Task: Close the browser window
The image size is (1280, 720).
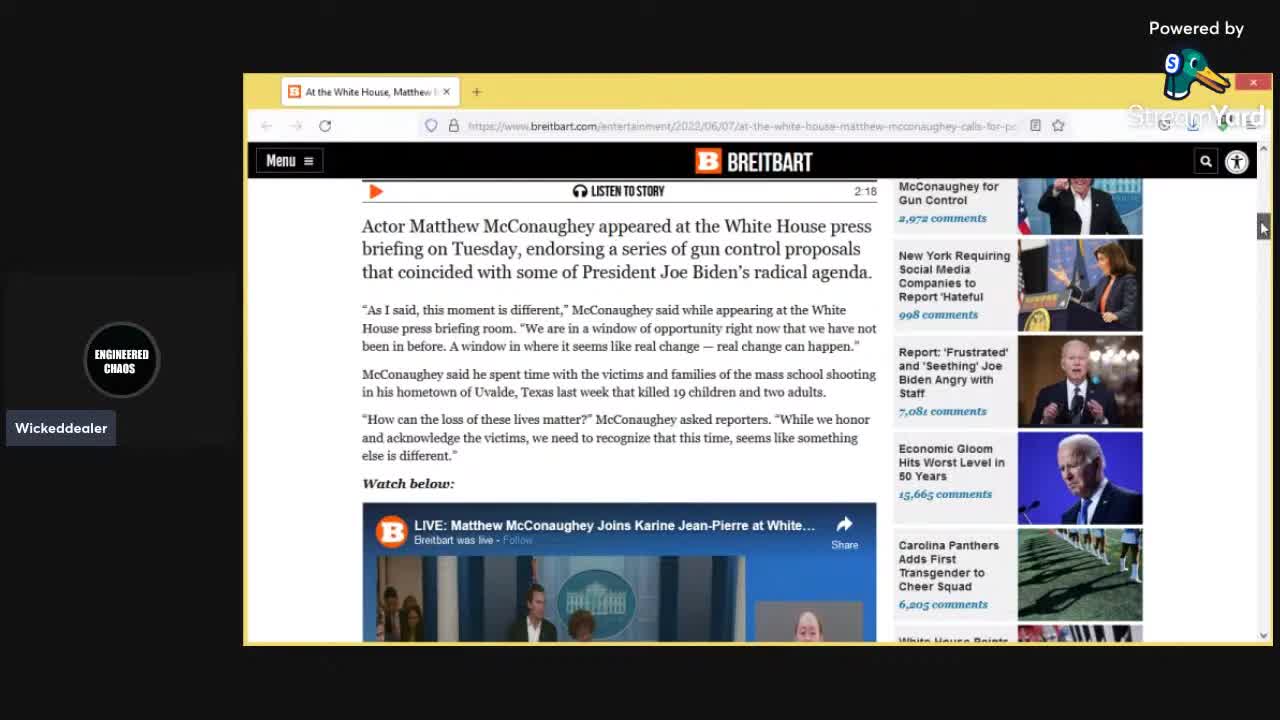Action: [1253, 82]
